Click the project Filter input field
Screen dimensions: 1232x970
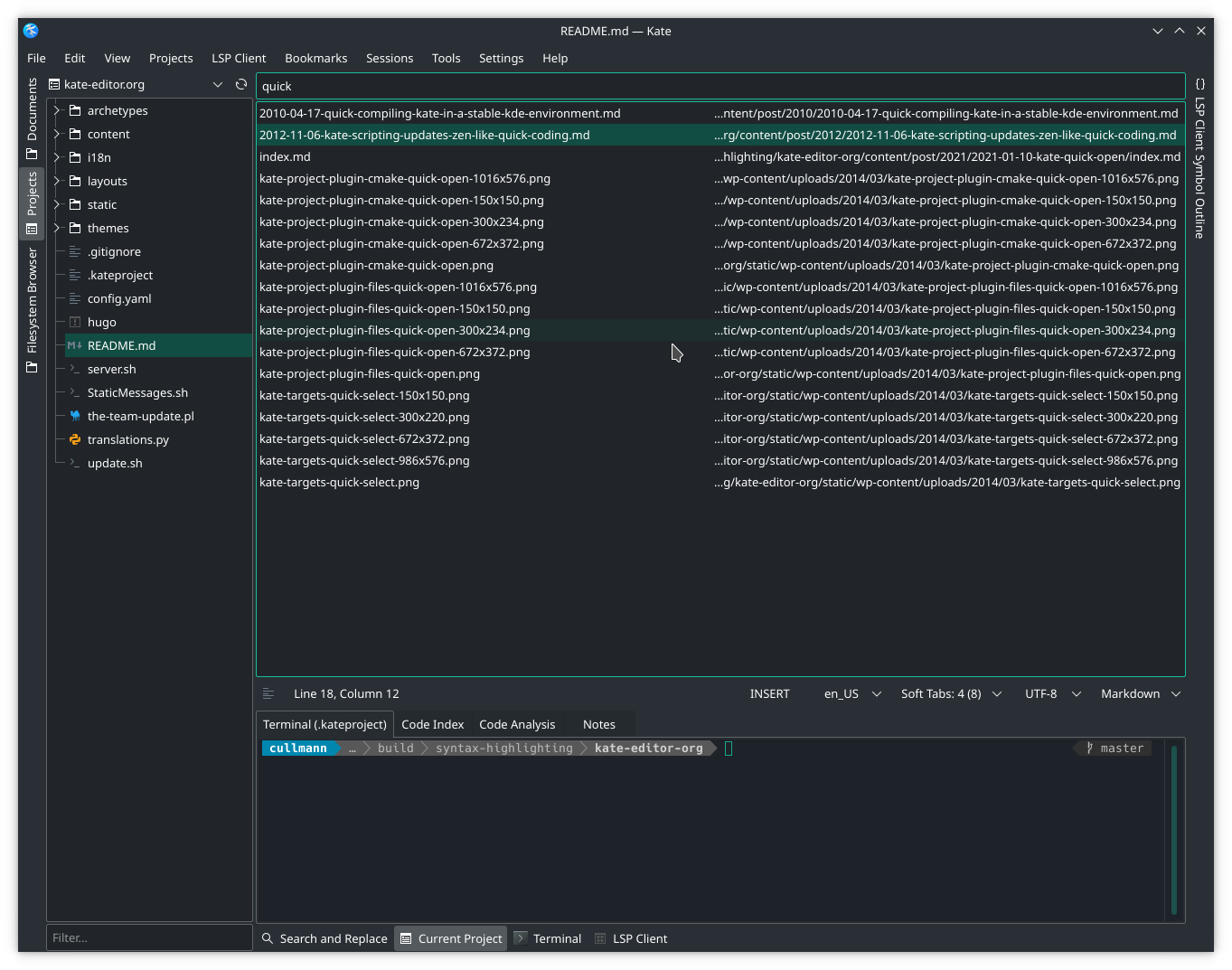(x=149, y=937)
